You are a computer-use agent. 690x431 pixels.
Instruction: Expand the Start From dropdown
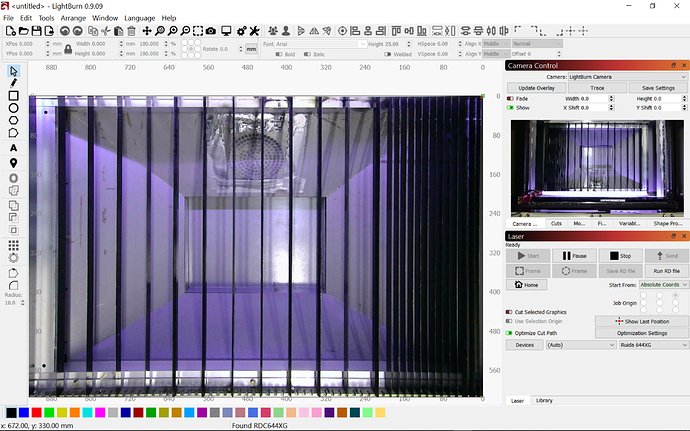[661, 285]
